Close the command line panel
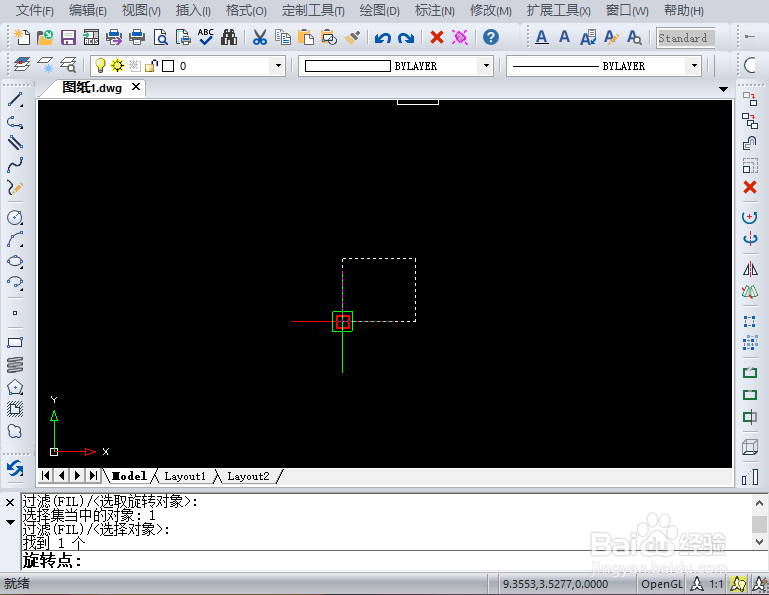 pos(10,502)
